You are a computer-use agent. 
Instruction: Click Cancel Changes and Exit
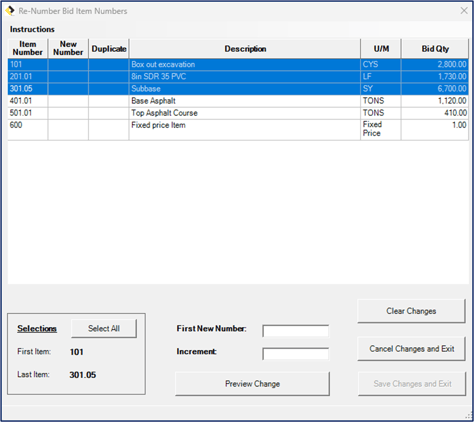point(411,349)
